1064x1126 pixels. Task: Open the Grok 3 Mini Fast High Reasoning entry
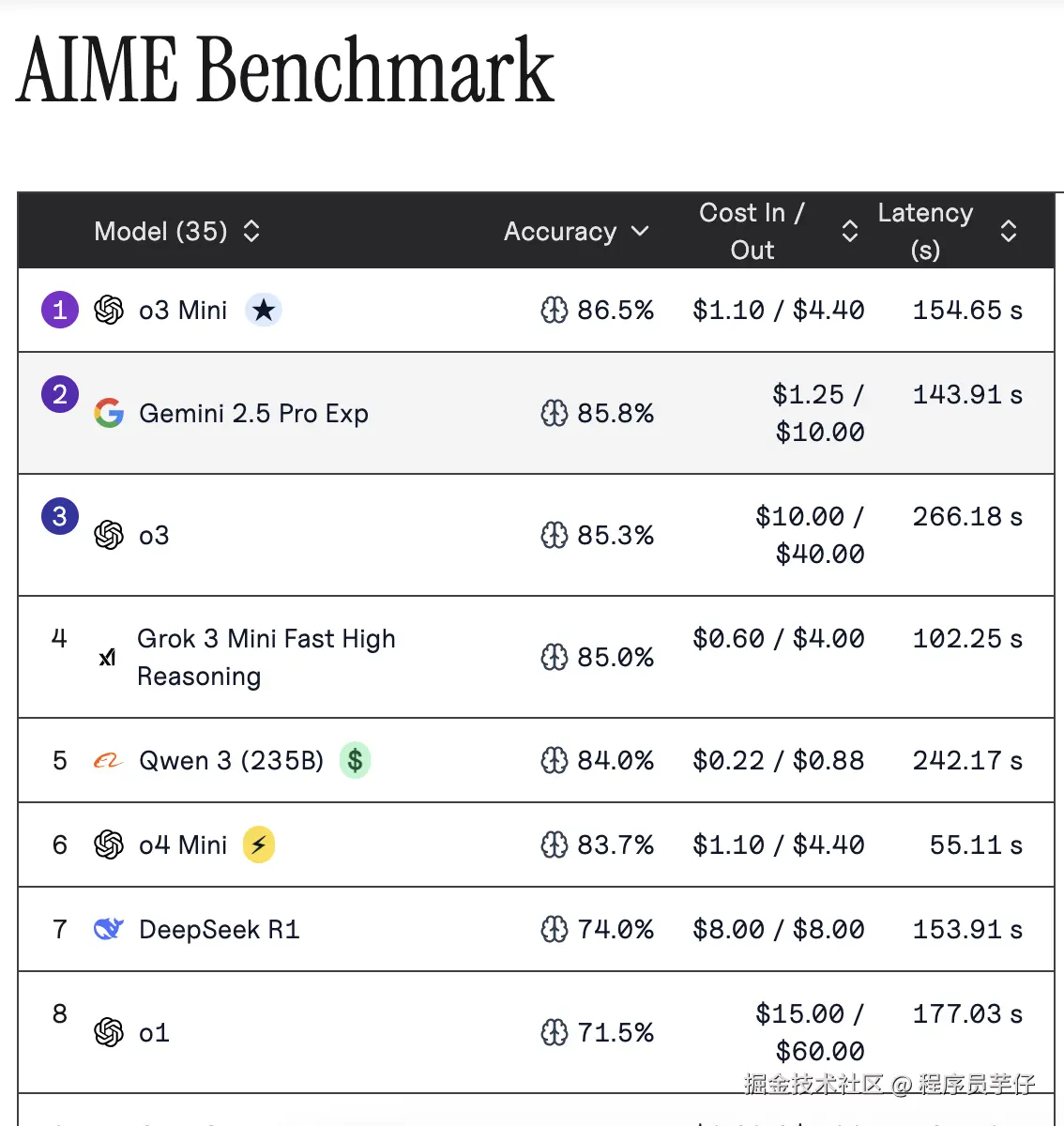click(266, 657)
